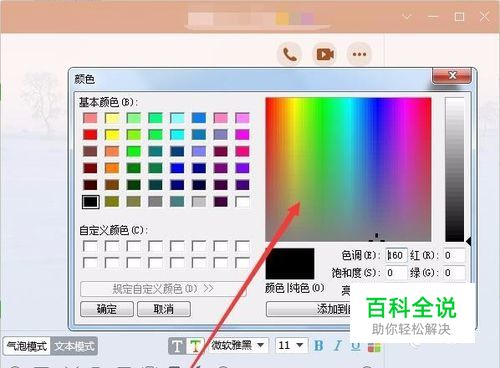Click the 红(R) red value field
The width and height of the screenshot is (500, 368).
(x=454, y=256)
